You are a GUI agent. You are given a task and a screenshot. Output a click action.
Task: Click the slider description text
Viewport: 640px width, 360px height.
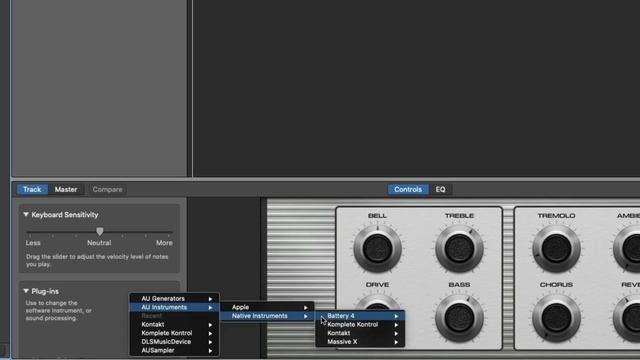97,260
